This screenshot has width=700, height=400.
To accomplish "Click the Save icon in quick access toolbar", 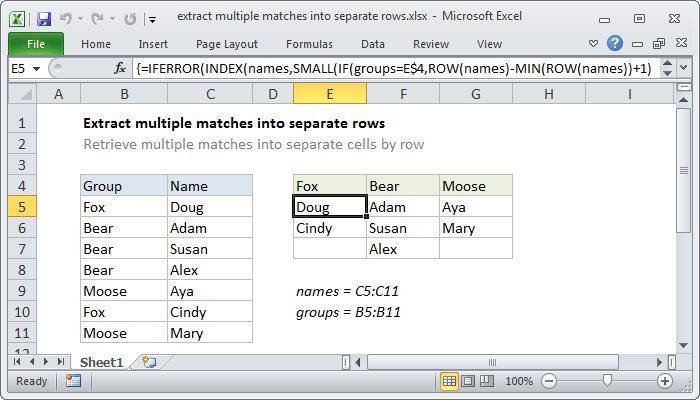I will click(x=44, y=19).
